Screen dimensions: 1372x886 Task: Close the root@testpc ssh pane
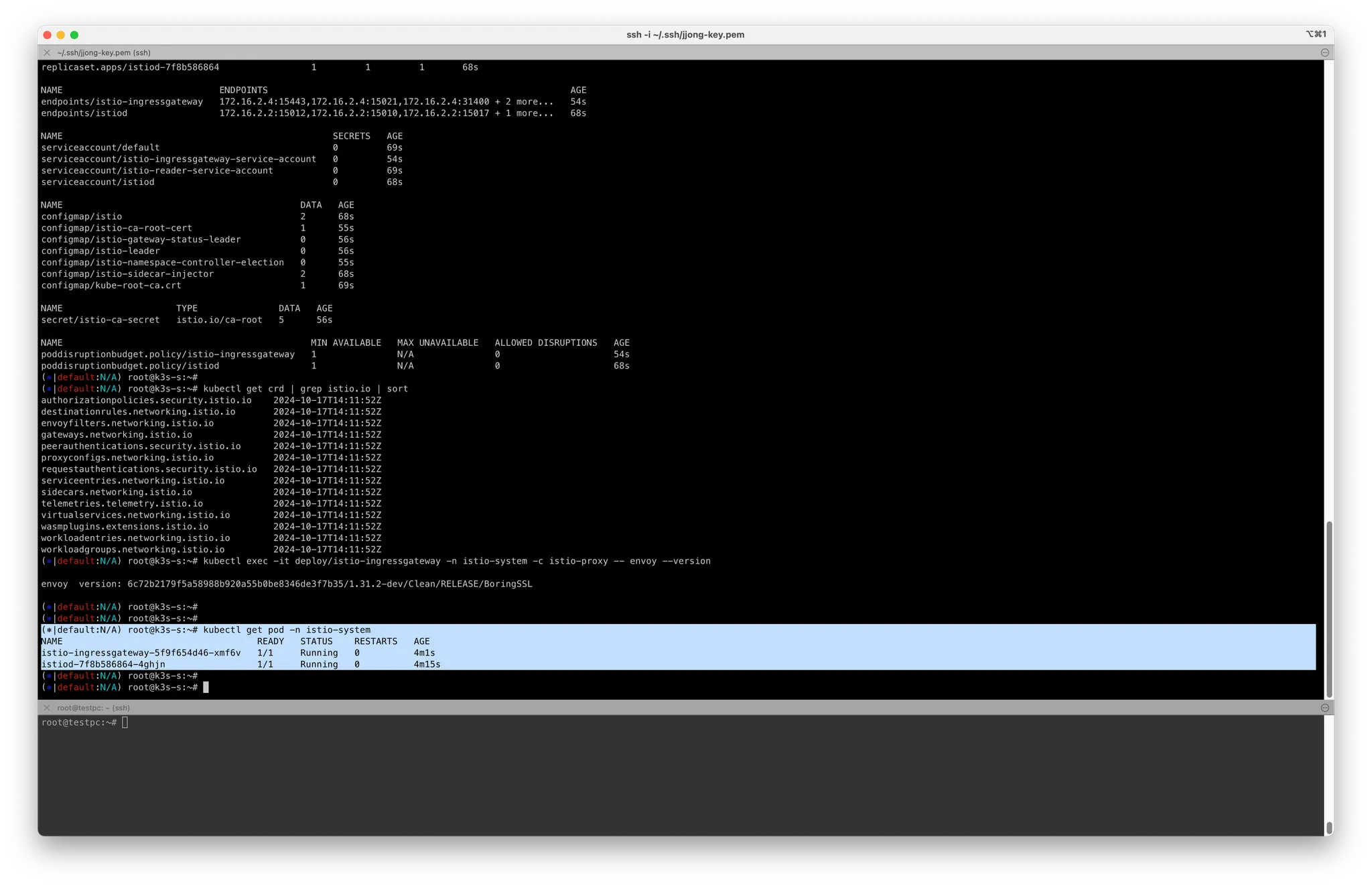47,708
